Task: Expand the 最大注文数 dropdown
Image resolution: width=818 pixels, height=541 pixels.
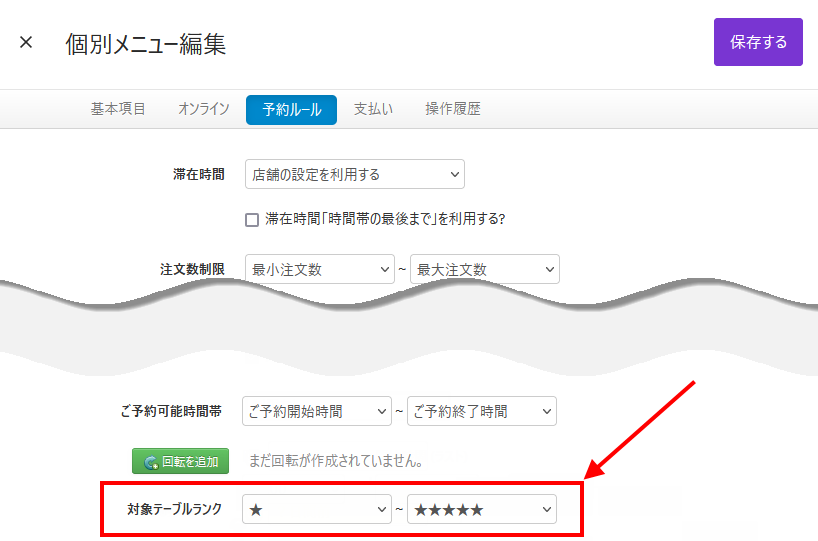Action: (484, 269)
